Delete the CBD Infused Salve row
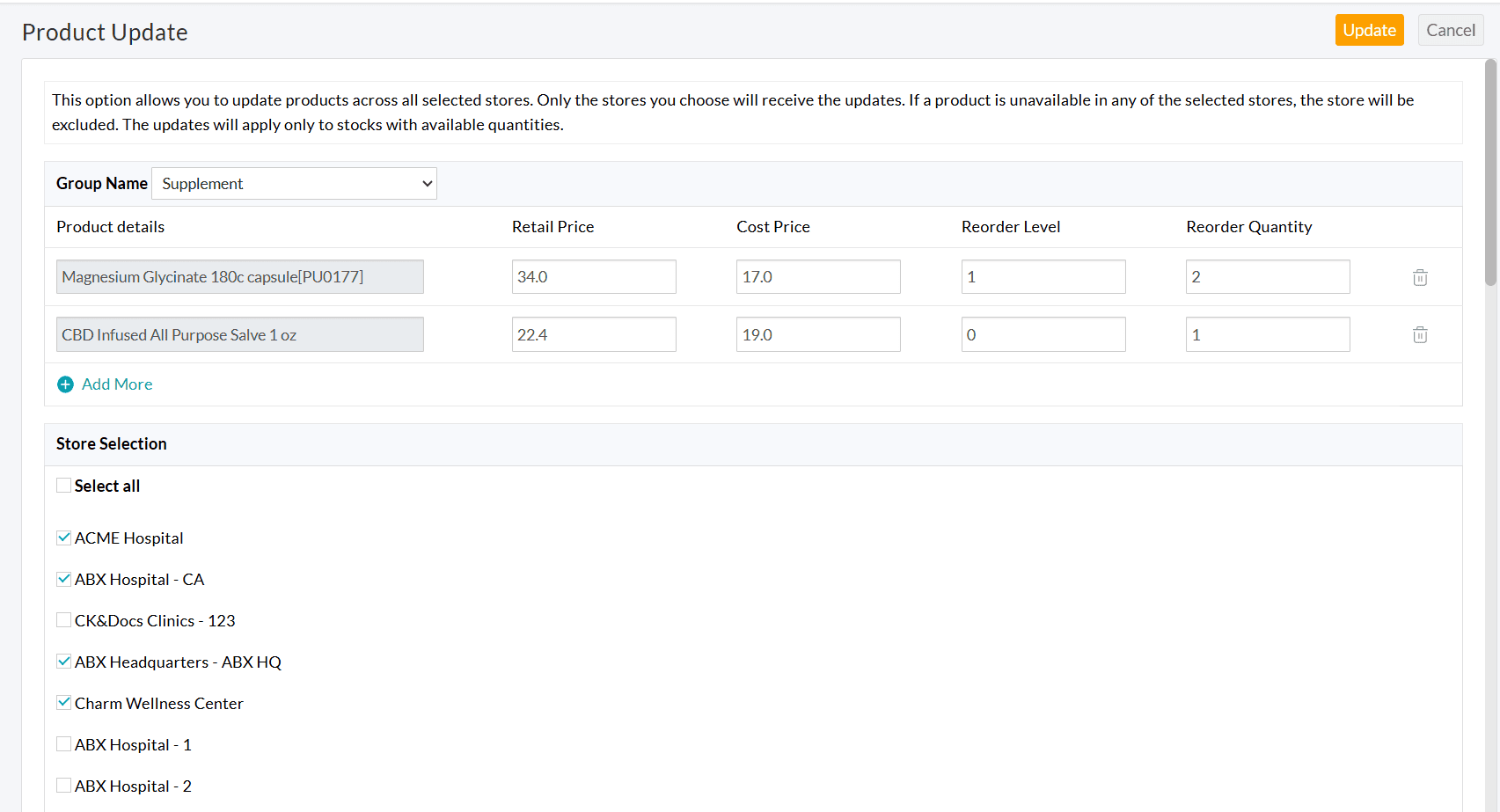The width and height of the screenshot is (1500, 812). pos(1419,334)
